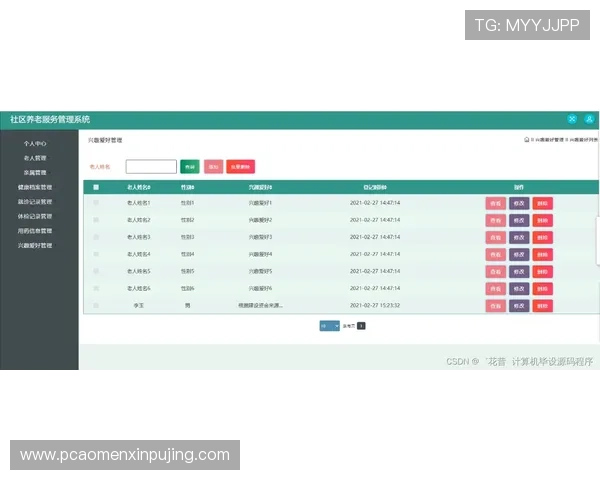Click 删除 for the 李五 row
The width and height of the screenshot is (600, 480).
pos(542,305)
